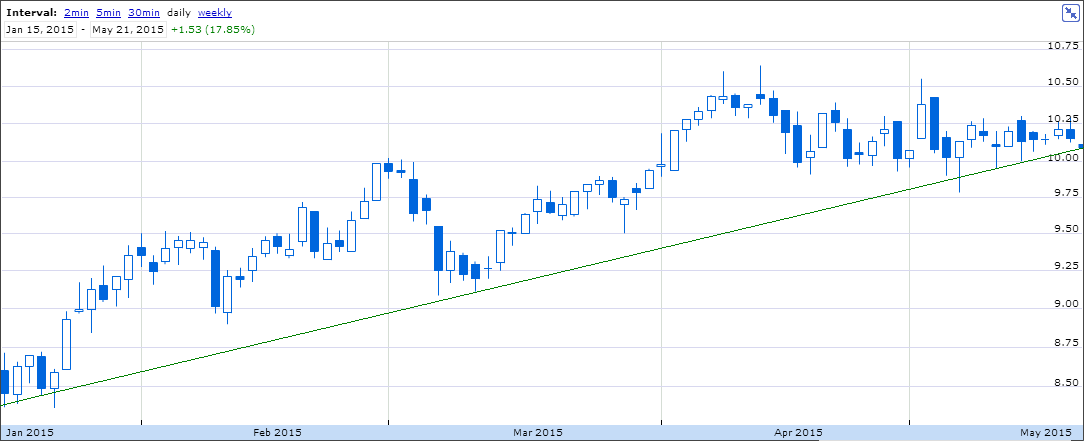This screenshot has width=1084, height=441.
Task: Switch interval to 2min
Action: tap(76, 12)
